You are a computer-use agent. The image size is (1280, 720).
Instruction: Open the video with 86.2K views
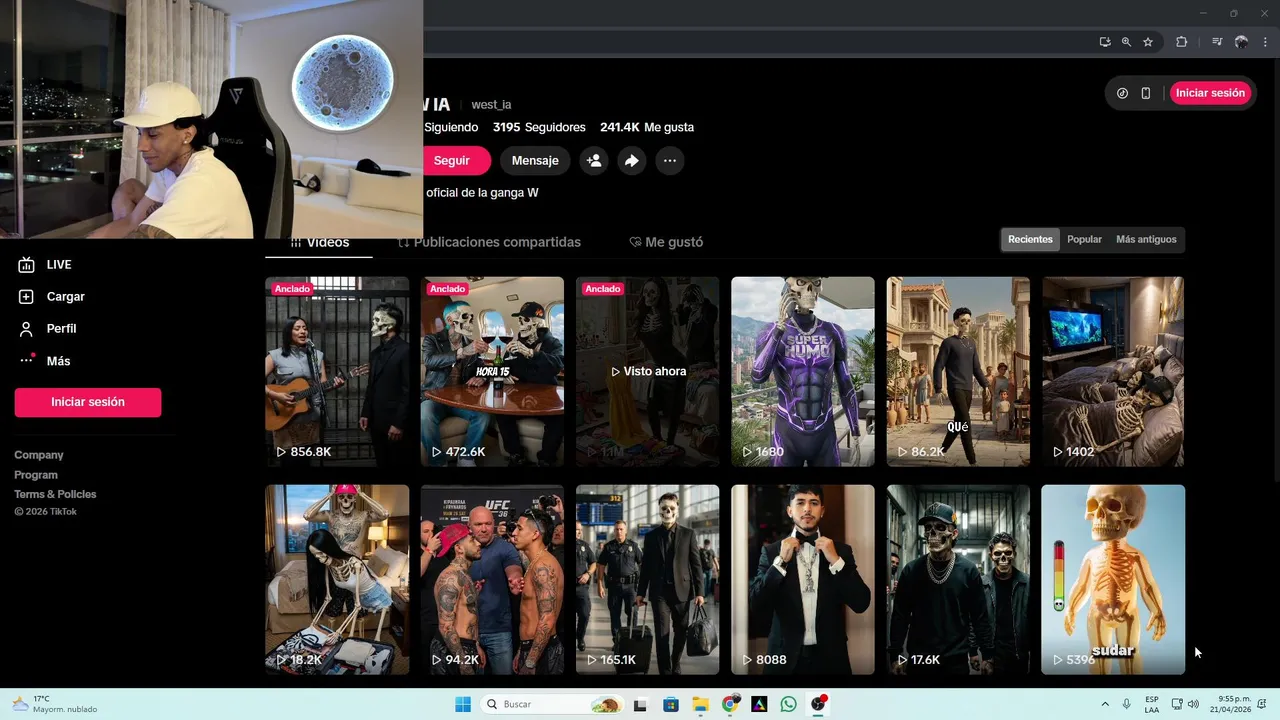click(958, 372)
